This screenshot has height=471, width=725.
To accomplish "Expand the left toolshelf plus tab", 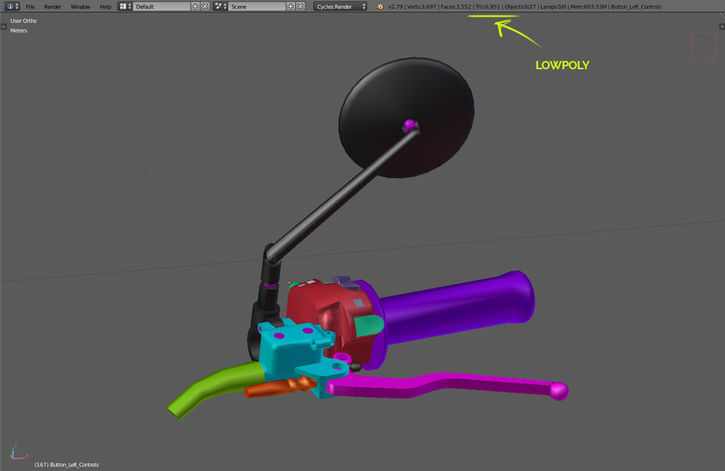I will 4,27.
